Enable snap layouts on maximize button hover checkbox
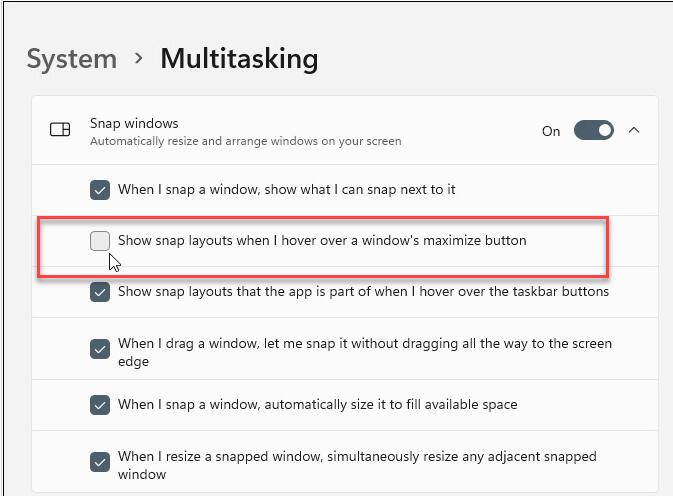The height and width of the screenshot is (496, 673). coord(100,241)
